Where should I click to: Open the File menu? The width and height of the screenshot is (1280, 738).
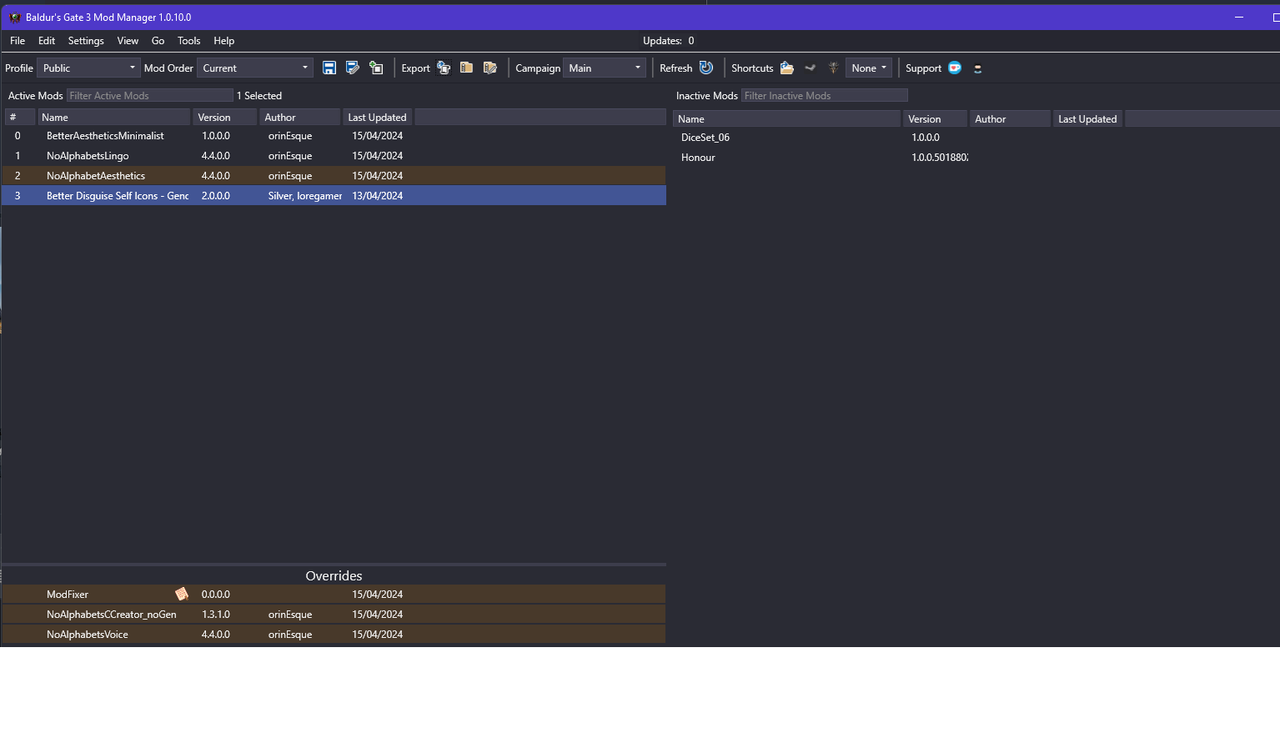pos(17,41)
